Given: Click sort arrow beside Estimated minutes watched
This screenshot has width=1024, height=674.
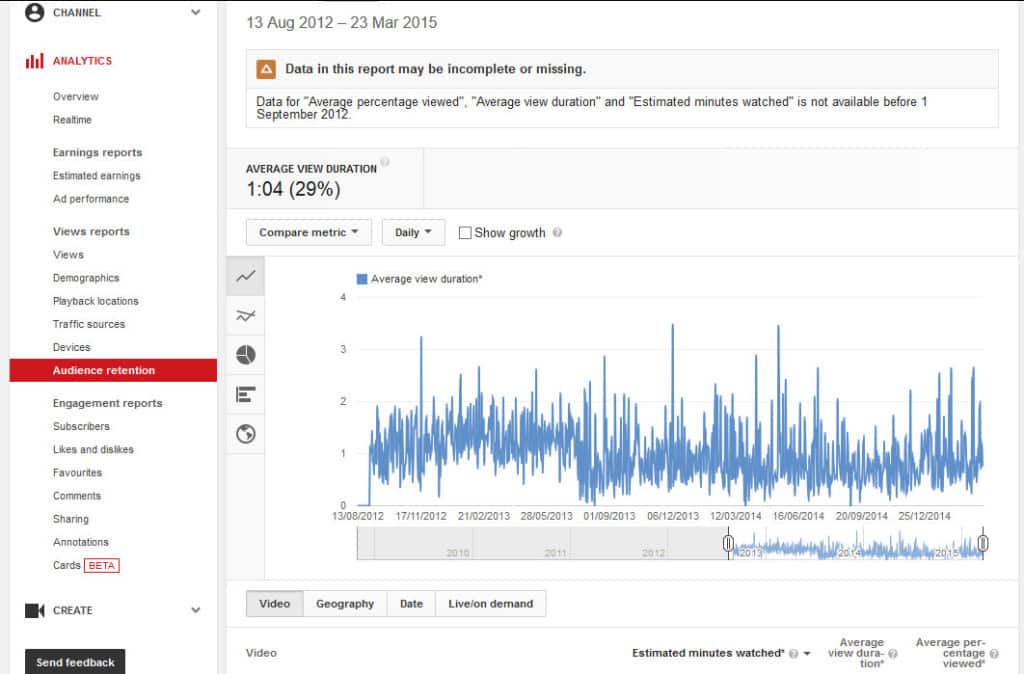Looking at the screenshot, I should 807,653.
